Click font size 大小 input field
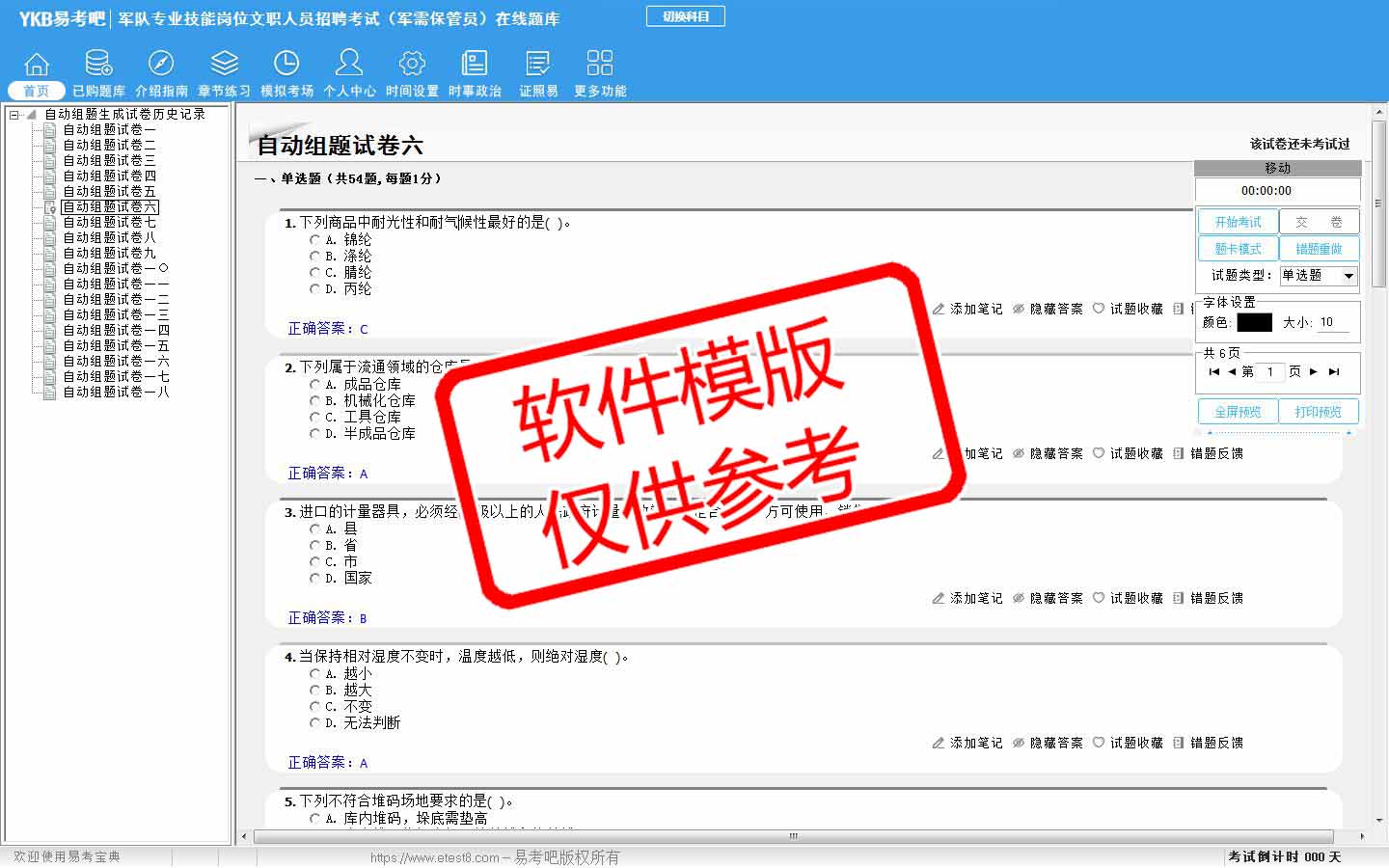This screenshot has height=868, width=1389. [1333, 322]
